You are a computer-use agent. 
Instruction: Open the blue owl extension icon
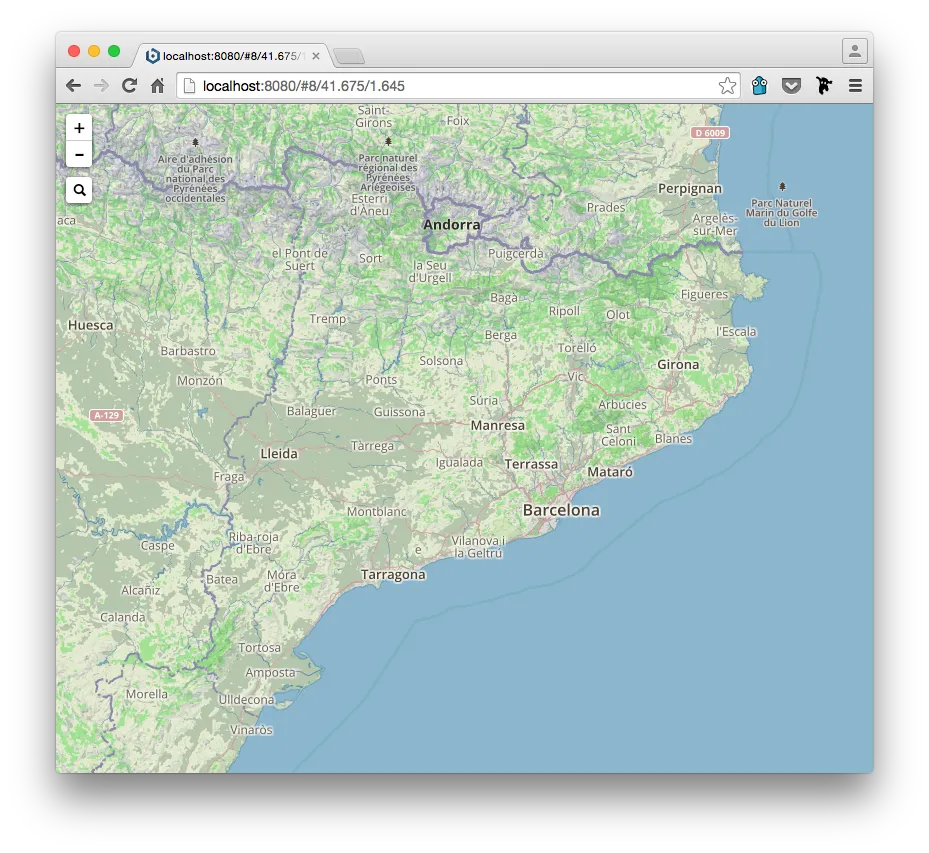(760, 86)
